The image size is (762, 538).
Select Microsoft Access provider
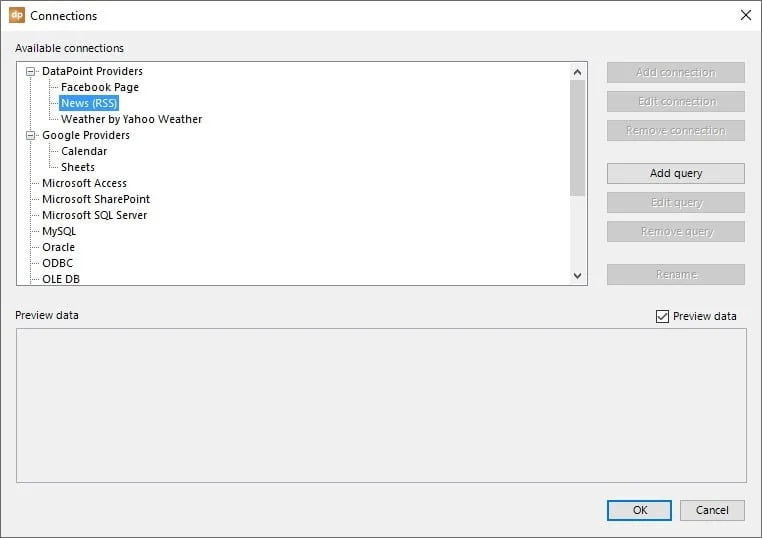click(85, 183)
